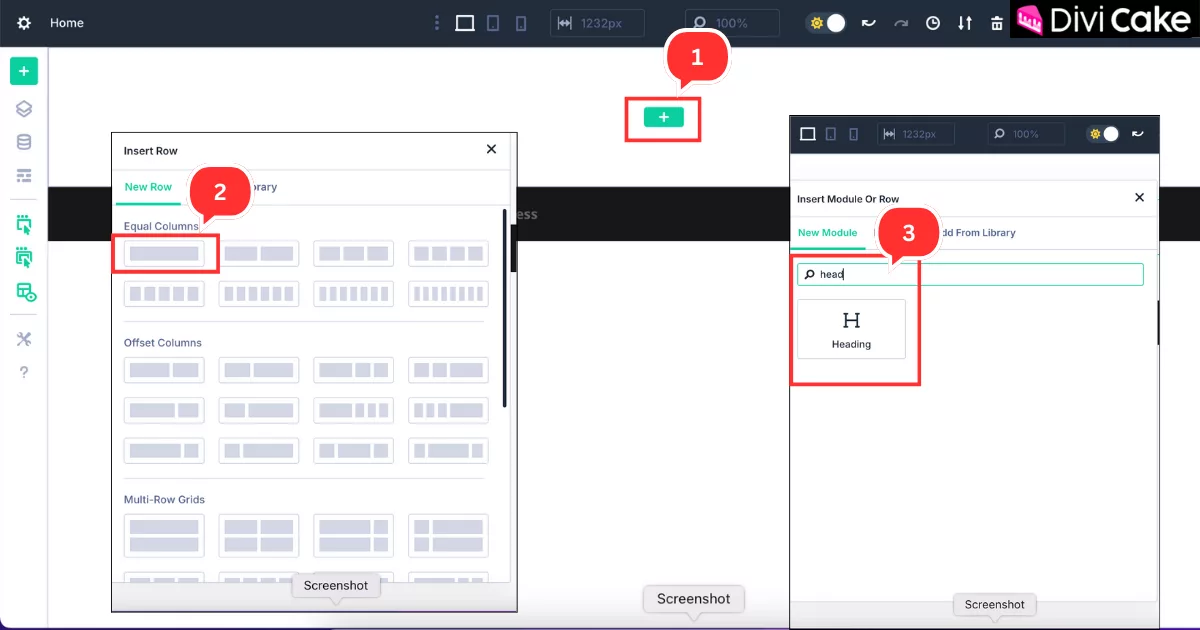Select tablet view in main top bar
1200x630 pixels.
click(x=493, y=23)
